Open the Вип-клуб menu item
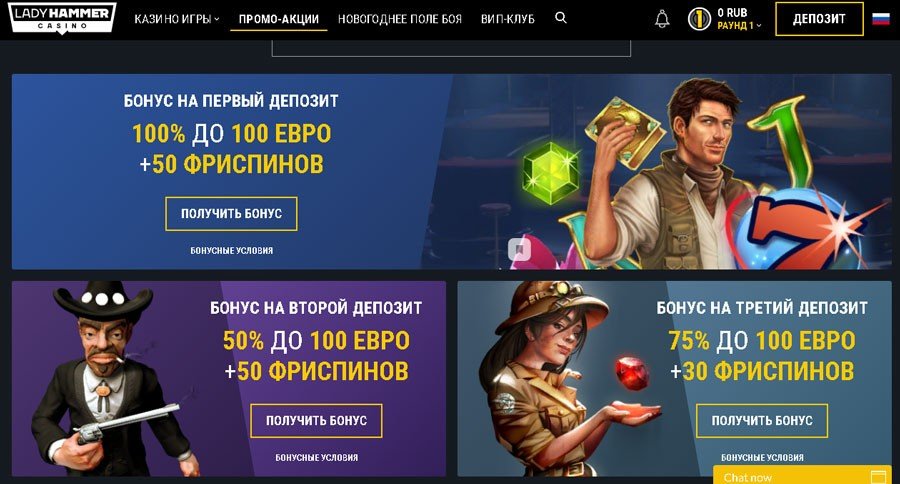 pyautogui.click(x=507, y=19)
